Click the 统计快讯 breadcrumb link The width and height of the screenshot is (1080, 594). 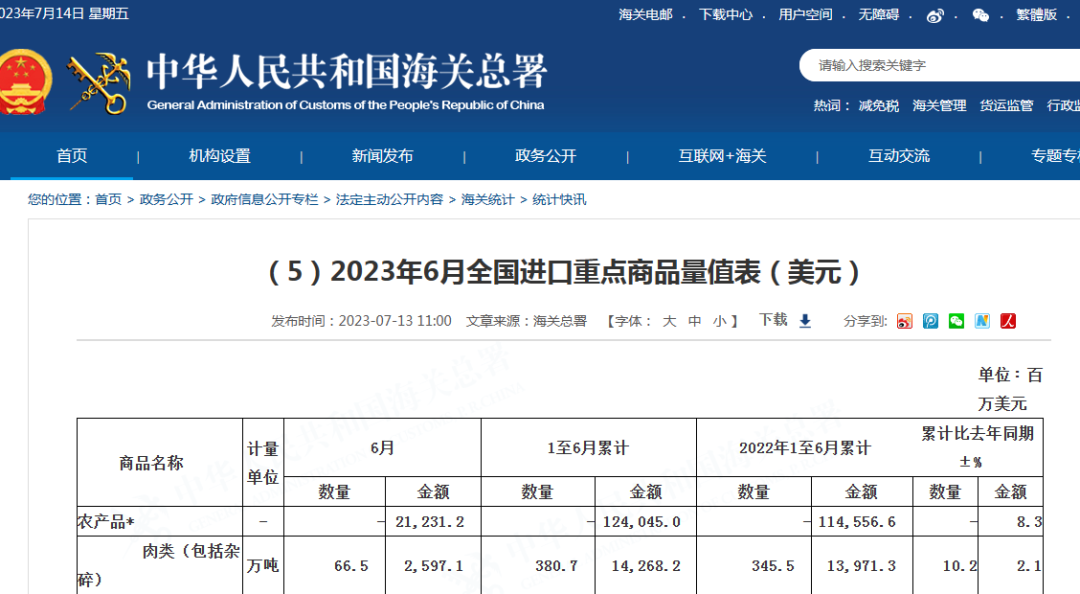pos(559,200)
